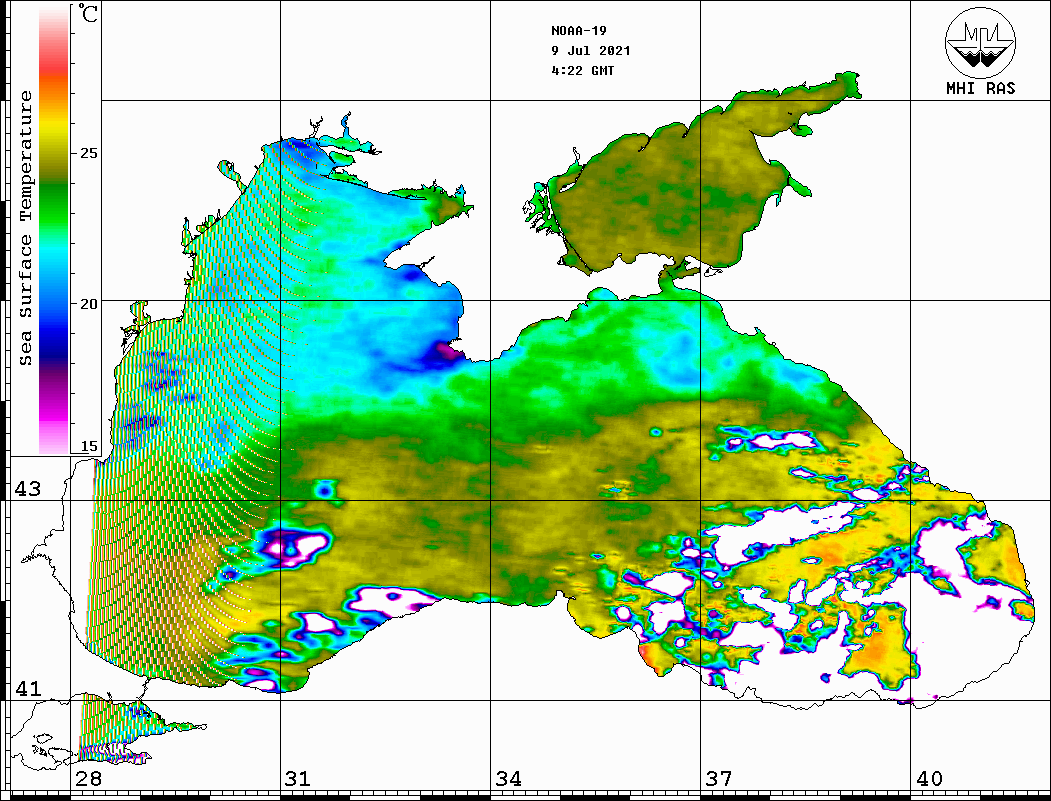
Task: Click longitude label '28'
Action: click(88, 778)
